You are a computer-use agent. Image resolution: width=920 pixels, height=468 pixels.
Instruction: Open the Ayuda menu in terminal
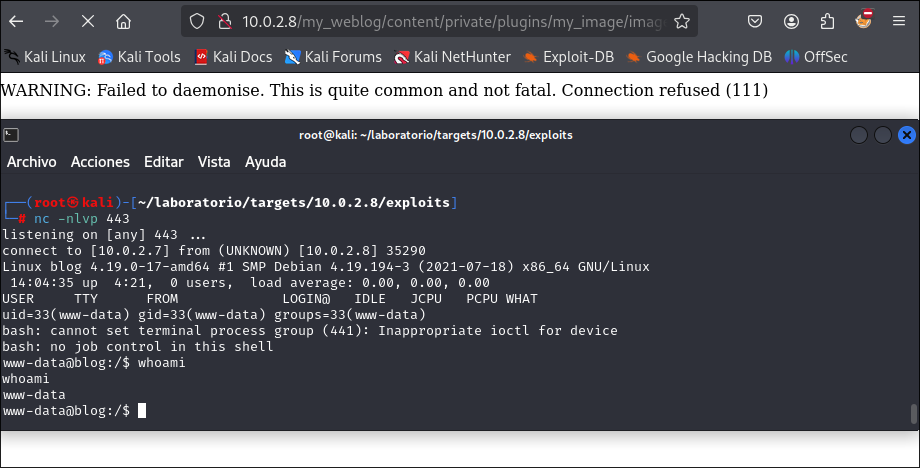(265, 162)
